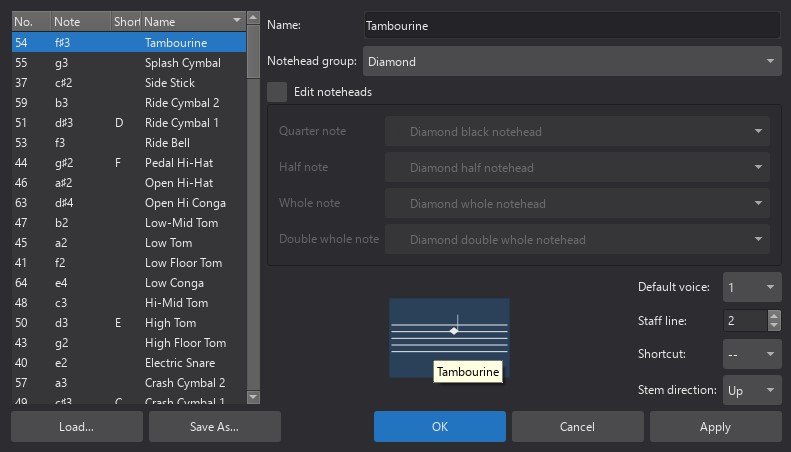
Task: Open the Shortcut dropdown
Action: pos(751,354)
